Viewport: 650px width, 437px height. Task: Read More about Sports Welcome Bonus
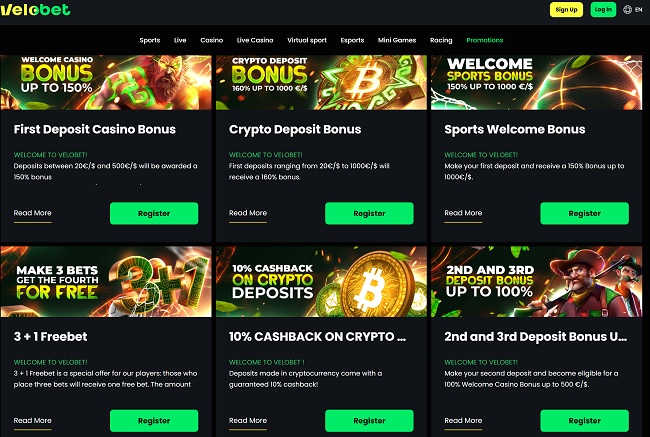(x=463, y=213)
